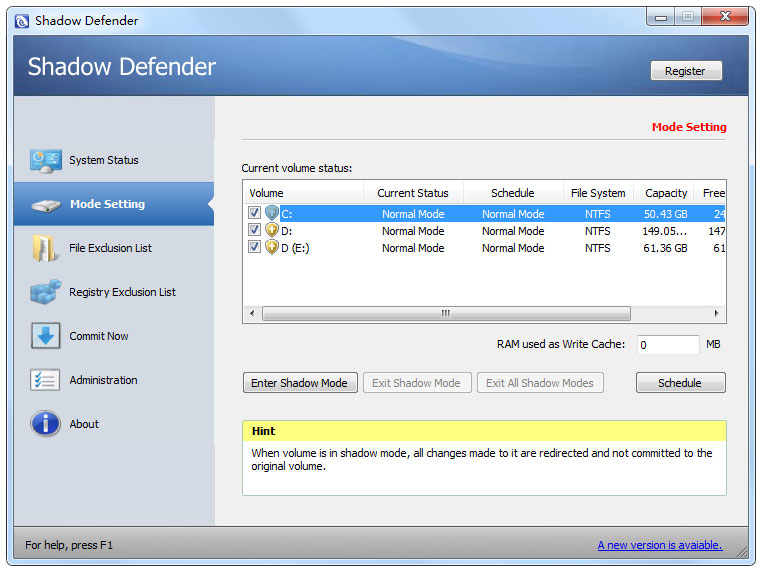Select the Mode Setting sidebar item
The image size is (761, 573).
[114, 204]
